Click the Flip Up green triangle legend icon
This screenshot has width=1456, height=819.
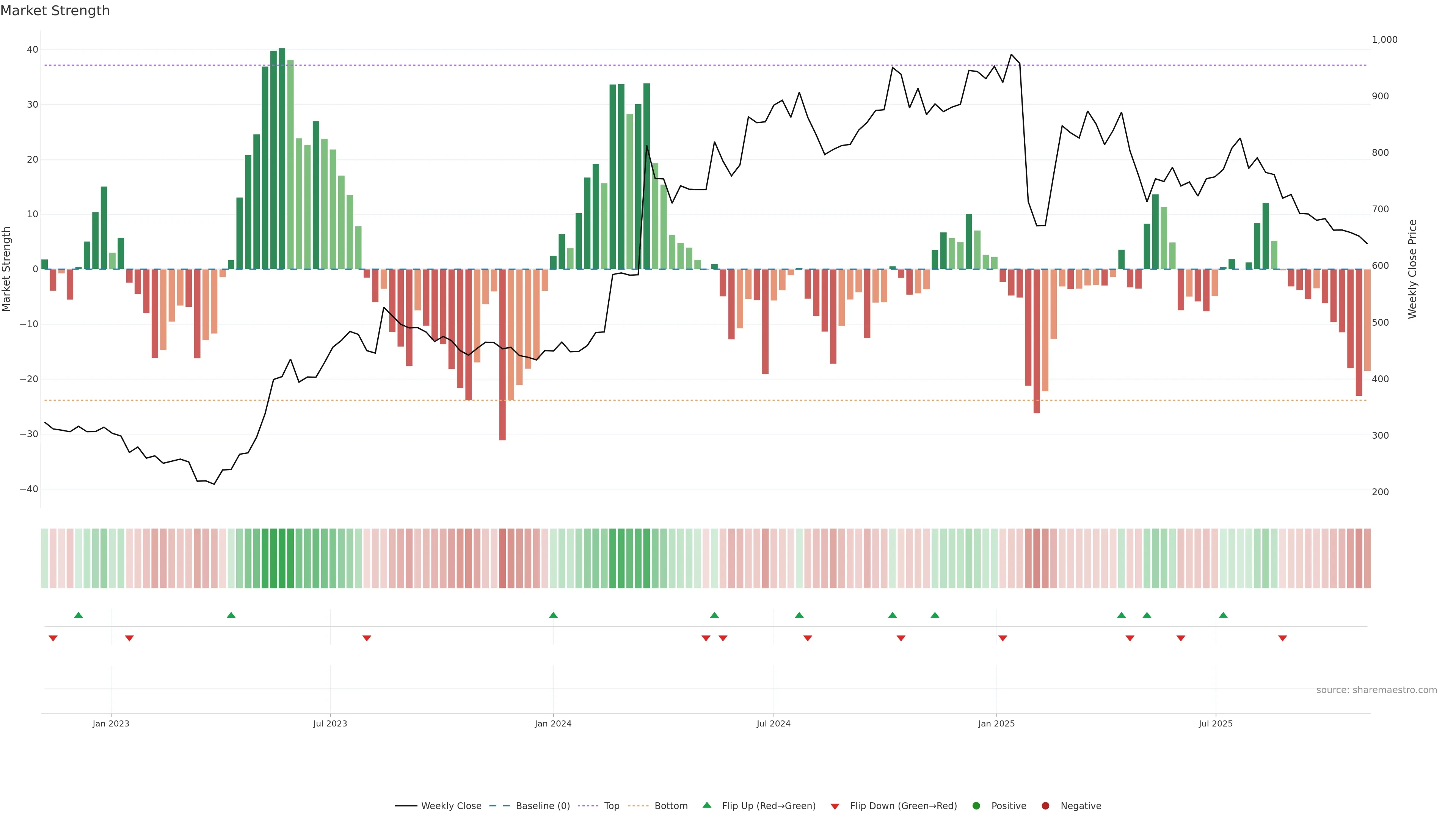point(706,805)
